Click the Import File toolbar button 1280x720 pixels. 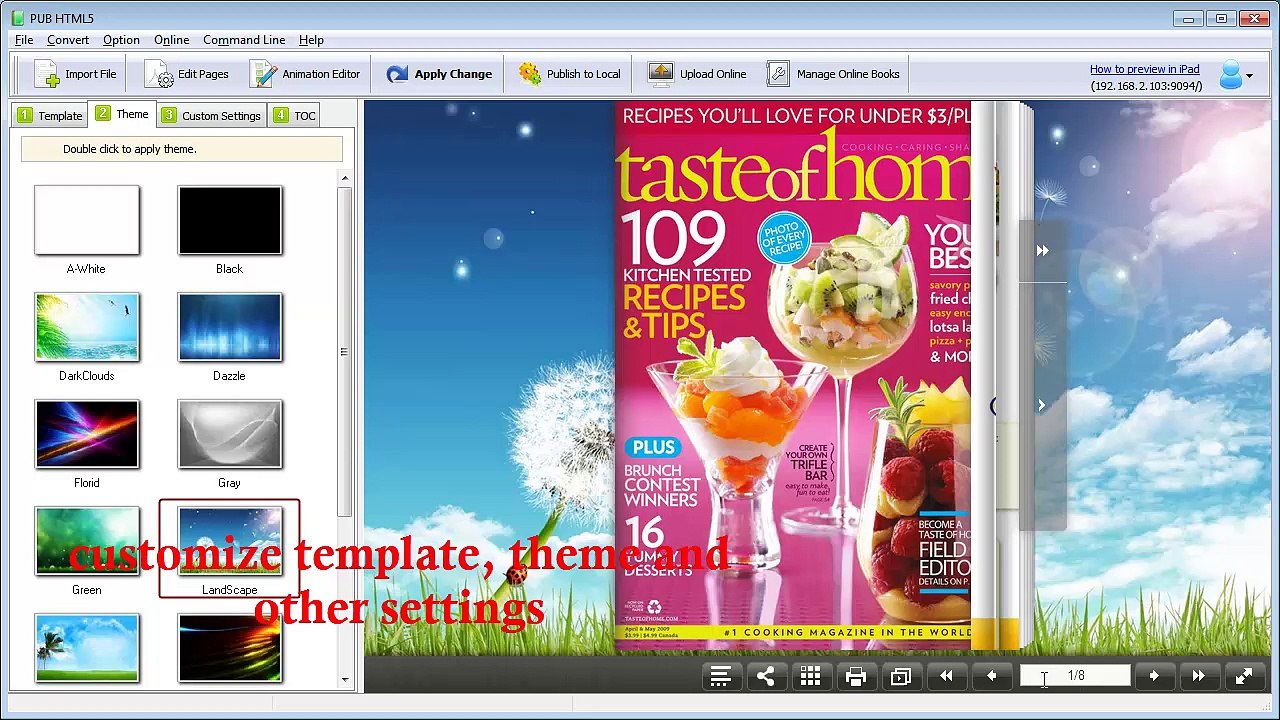[74, 74]
